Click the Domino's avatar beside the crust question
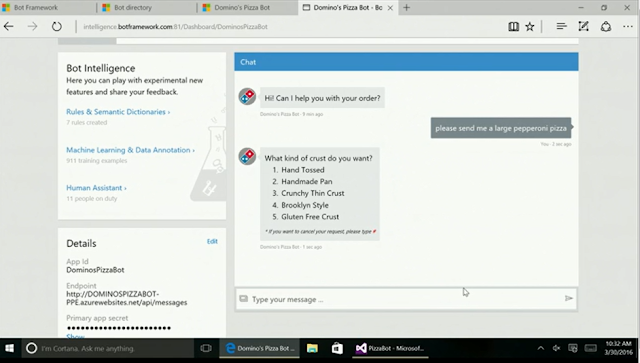 pos(247,156)
